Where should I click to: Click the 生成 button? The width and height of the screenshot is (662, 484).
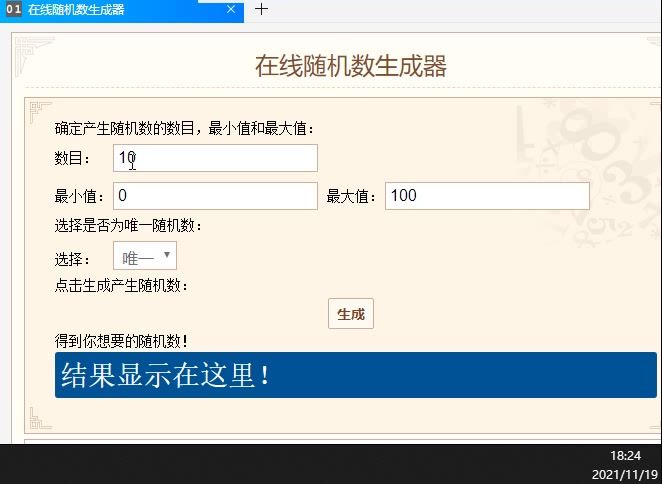tap(351, 314)
